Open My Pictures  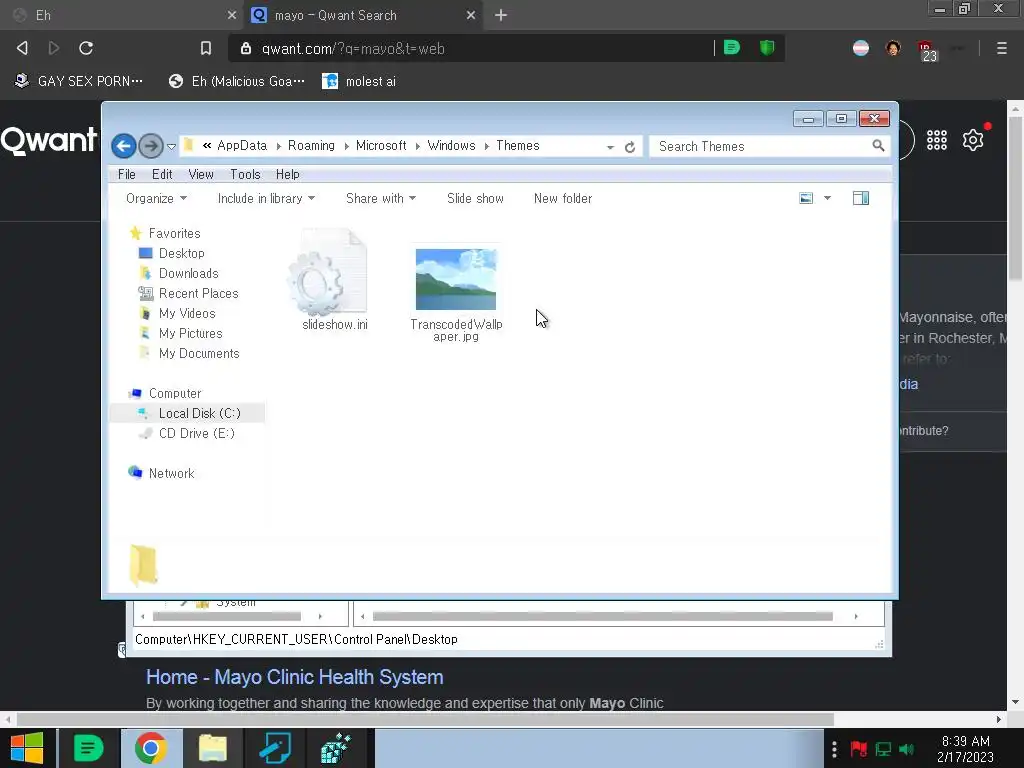[190, 334]
